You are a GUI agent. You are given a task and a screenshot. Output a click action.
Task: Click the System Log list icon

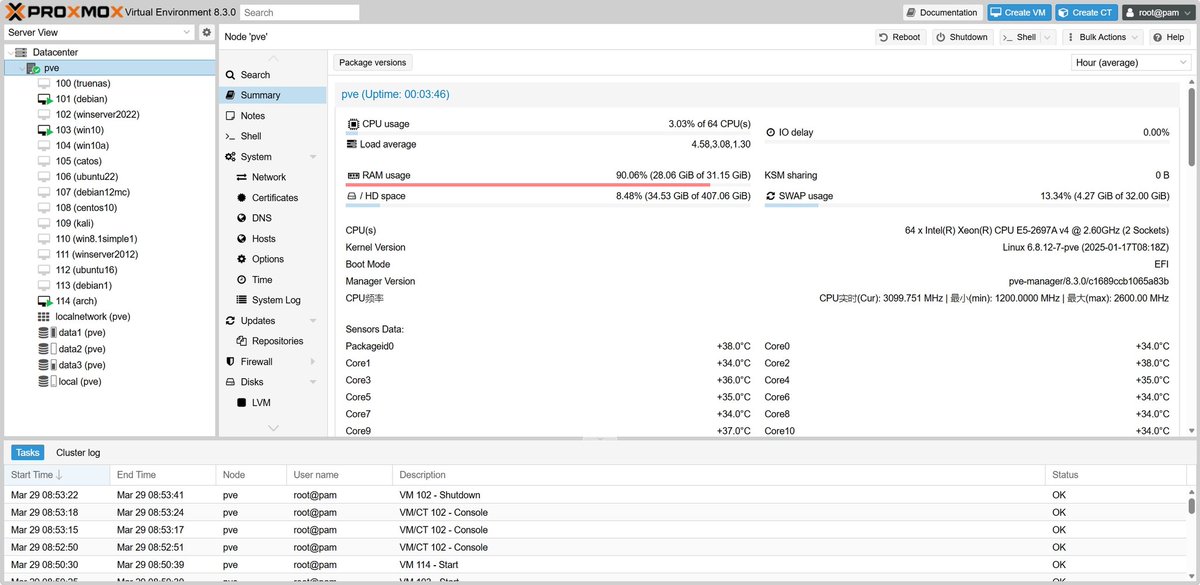point(242,300)
